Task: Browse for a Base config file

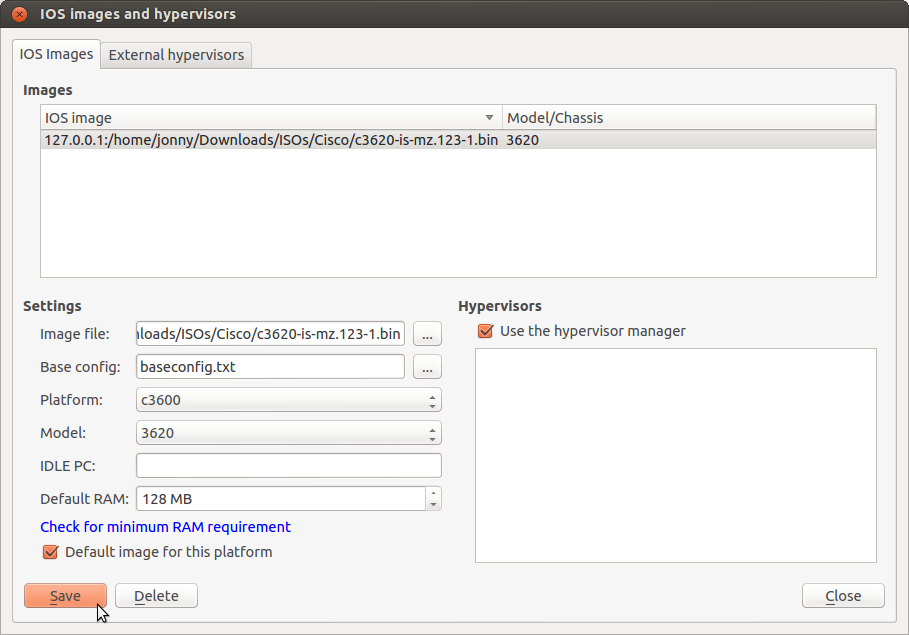Action: coord(427,368)
